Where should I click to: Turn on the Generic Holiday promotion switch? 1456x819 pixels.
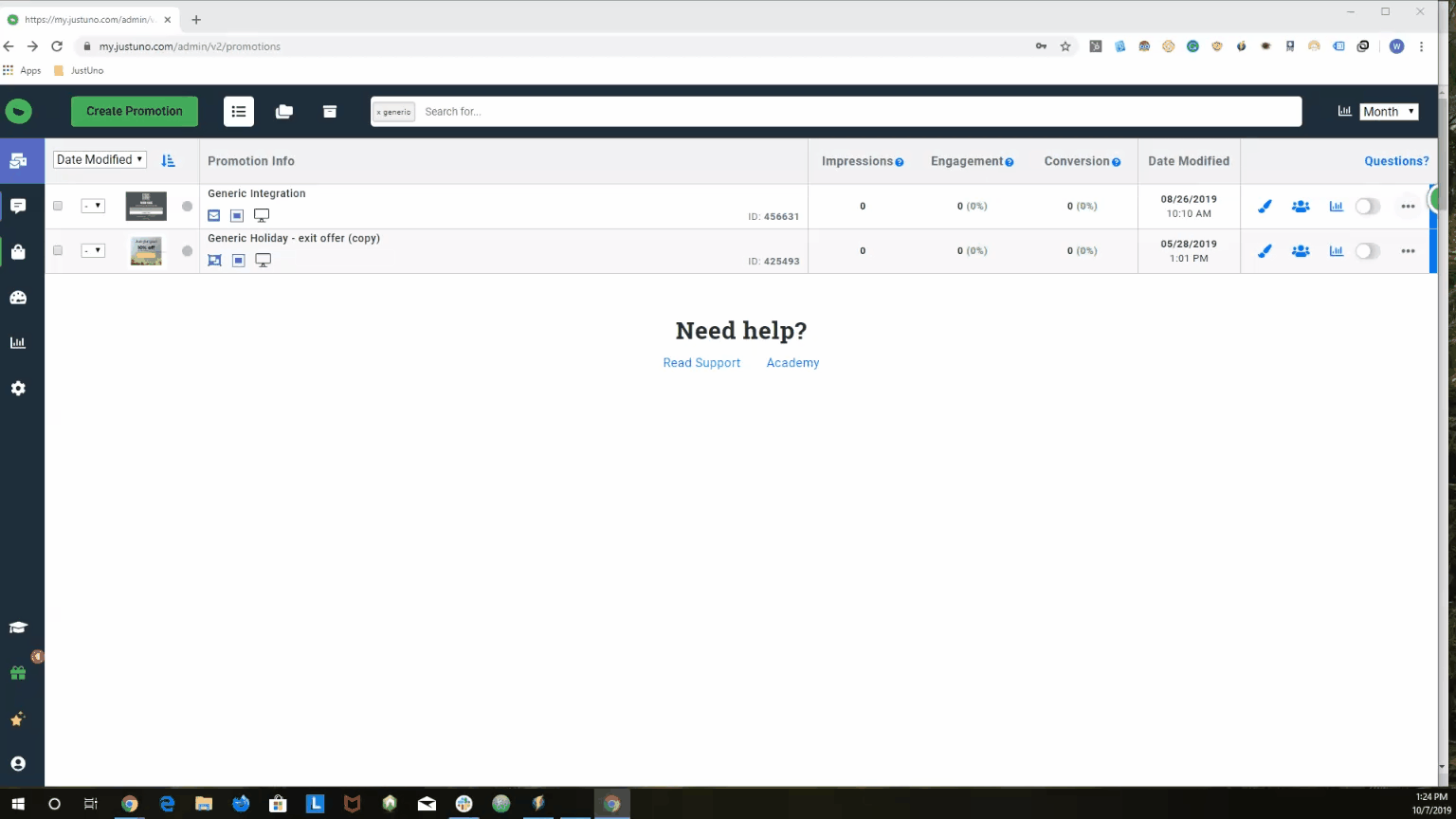point(1368,250)
